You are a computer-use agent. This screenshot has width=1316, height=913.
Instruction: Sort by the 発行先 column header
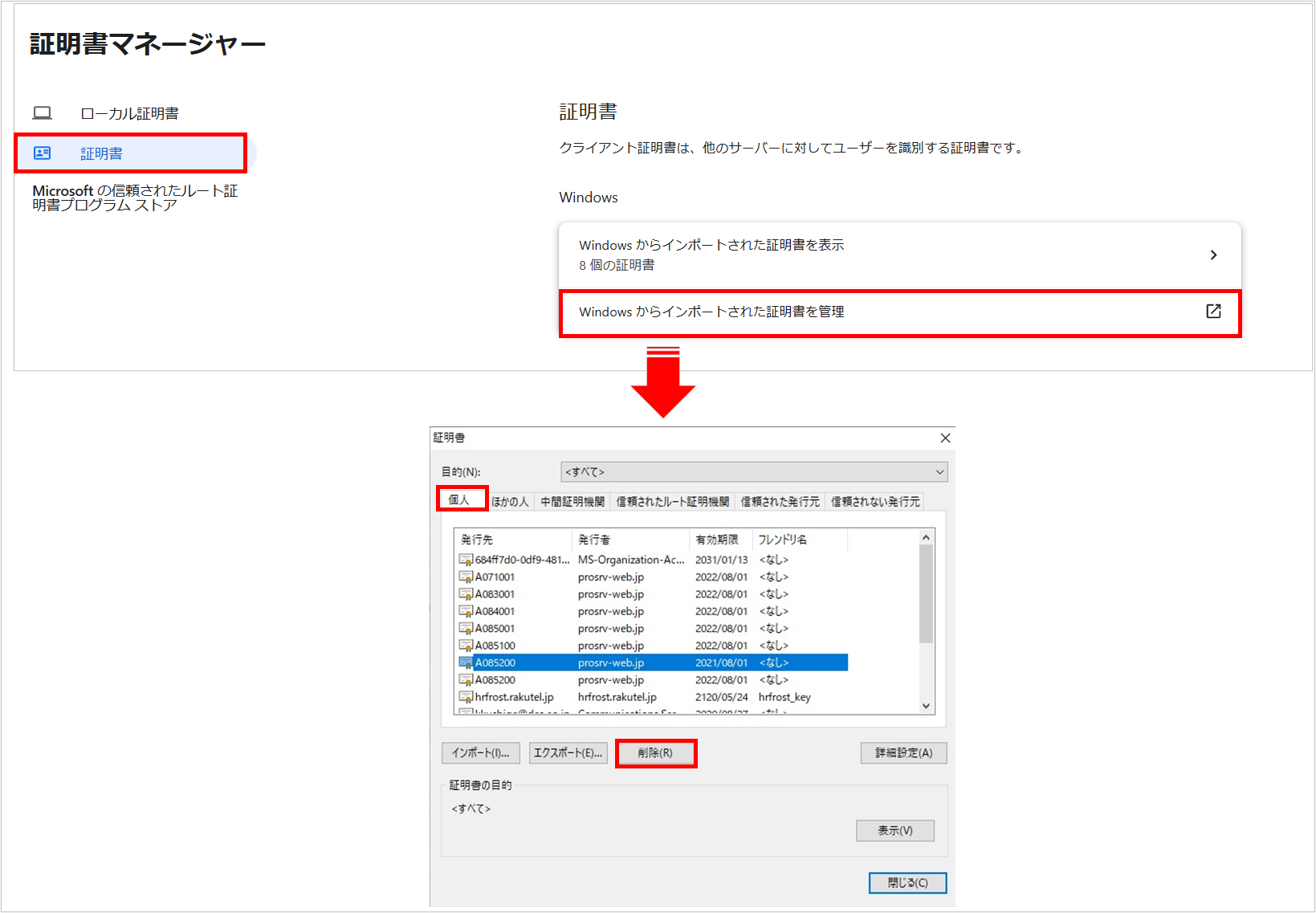(x=513, y=540)
